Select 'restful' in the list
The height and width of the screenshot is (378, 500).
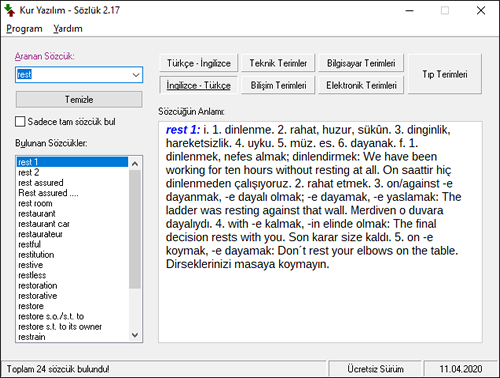pos(72,244)
